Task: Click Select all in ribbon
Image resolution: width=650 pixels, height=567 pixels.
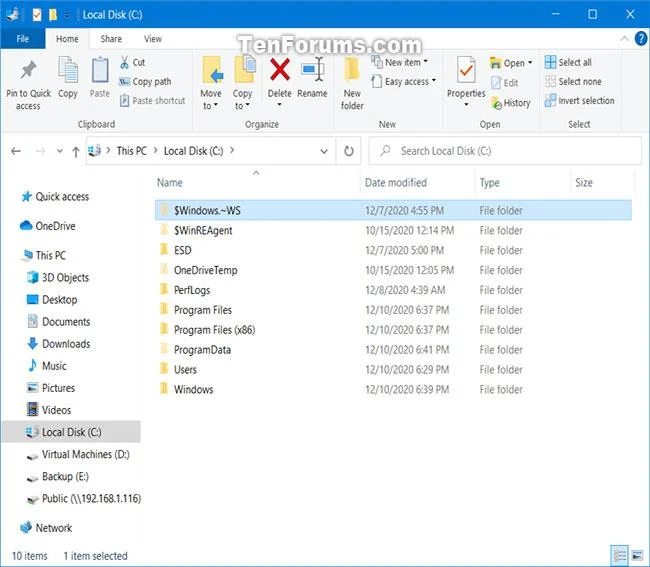Action: coord(568,62)
